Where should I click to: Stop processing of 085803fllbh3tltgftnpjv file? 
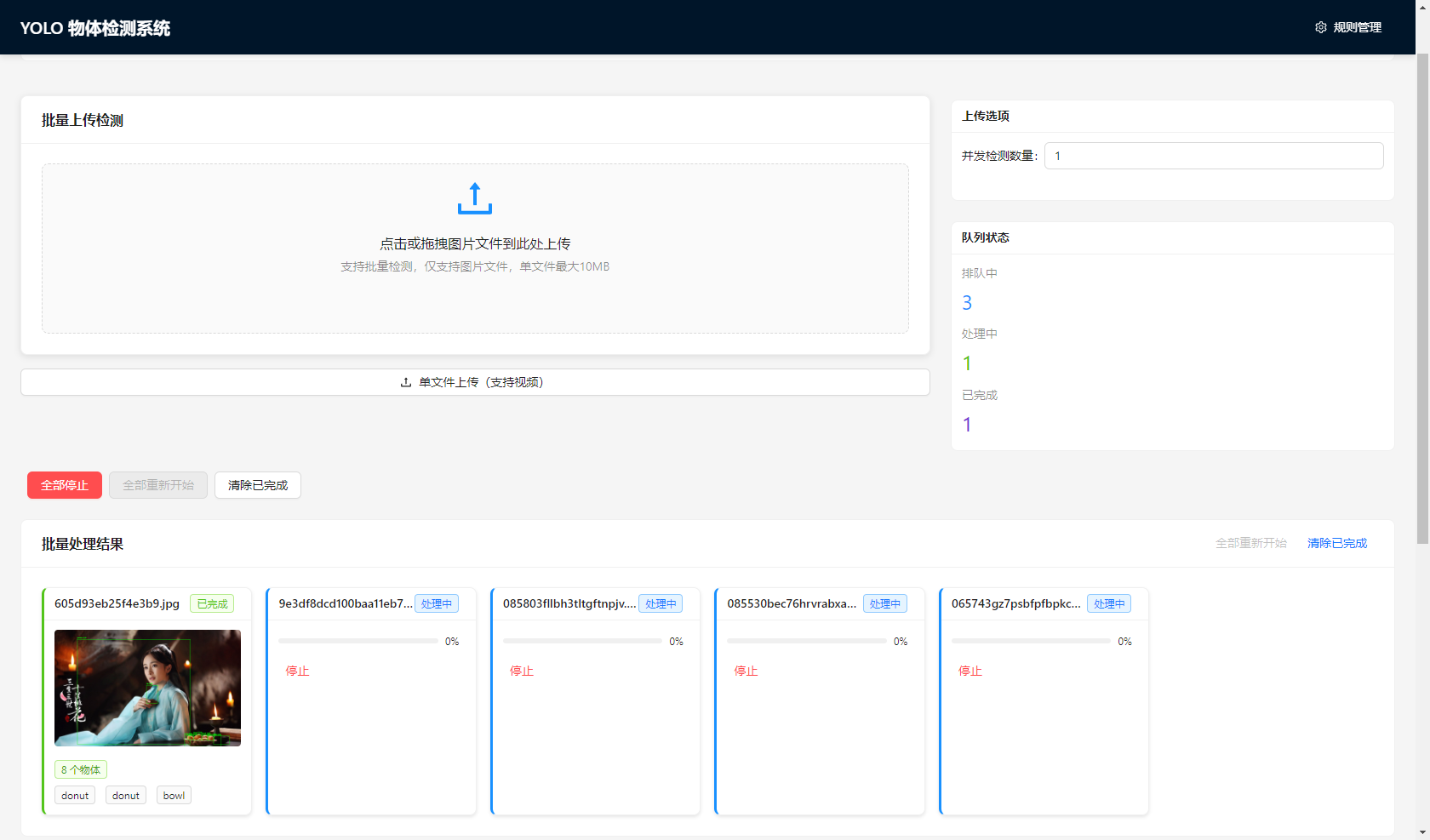tap(521, 671)
